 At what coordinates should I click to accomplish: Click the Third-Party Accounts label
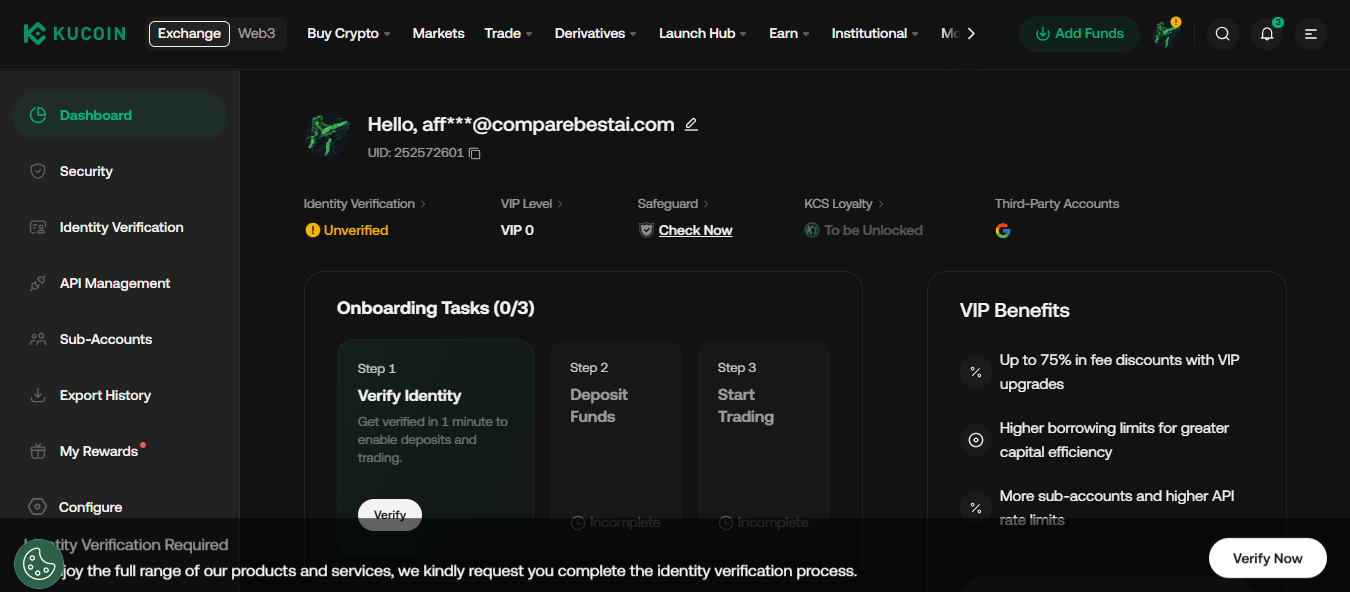click(1057, 204)
